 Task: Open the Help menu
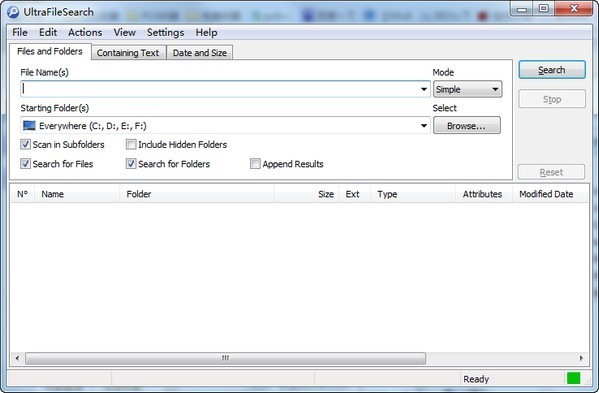coord(206,32)
